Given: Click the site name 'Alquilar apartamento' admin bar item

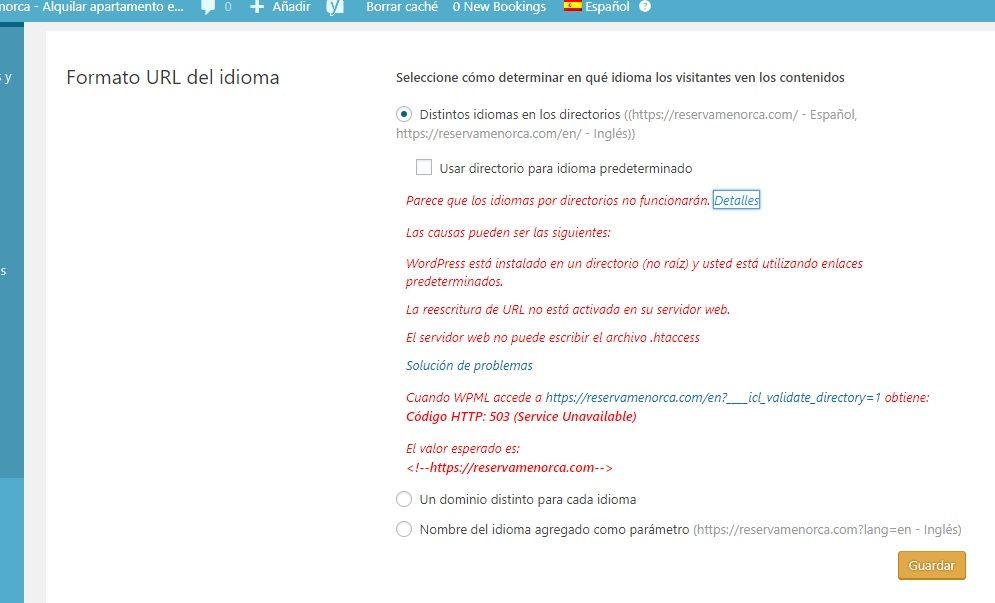Looking at the screenshot, I should [92, 7].
